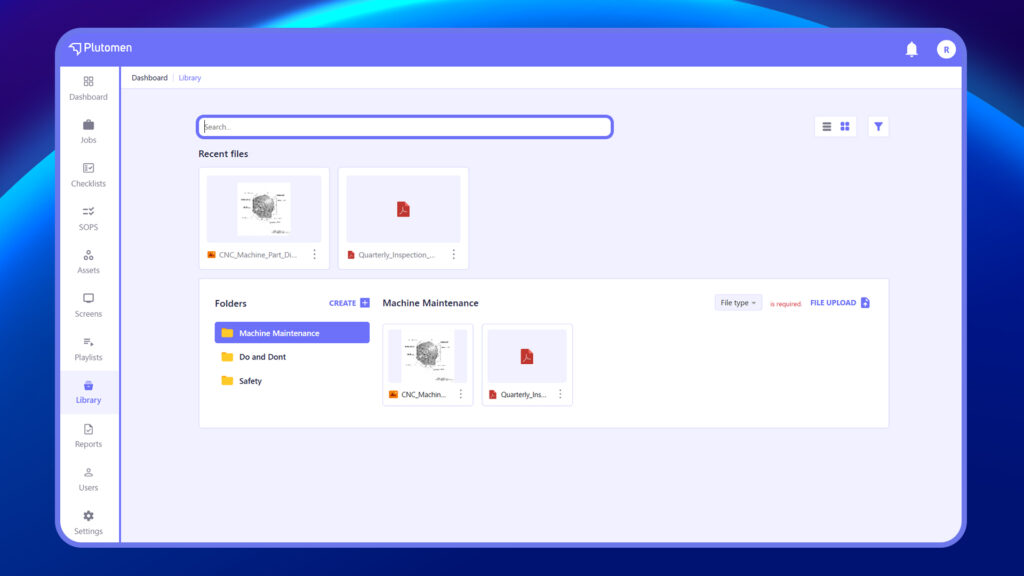The image size is (1024, 576).
Task: Switch to list view
Action: click(x=827, y=127)
